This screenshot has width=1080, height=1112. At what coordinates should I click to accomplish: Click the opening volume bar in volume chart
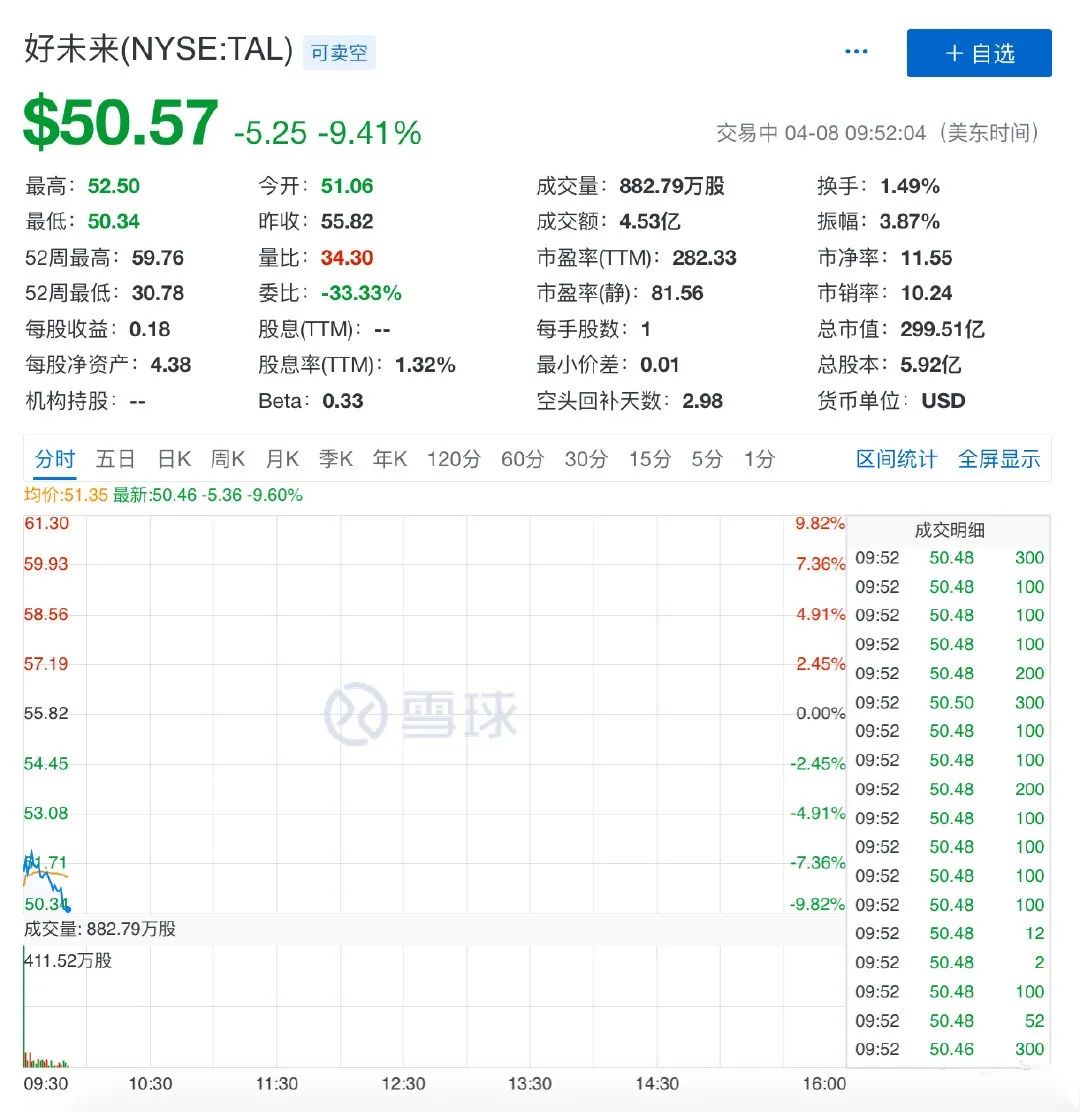click(x=25, y=1007)
